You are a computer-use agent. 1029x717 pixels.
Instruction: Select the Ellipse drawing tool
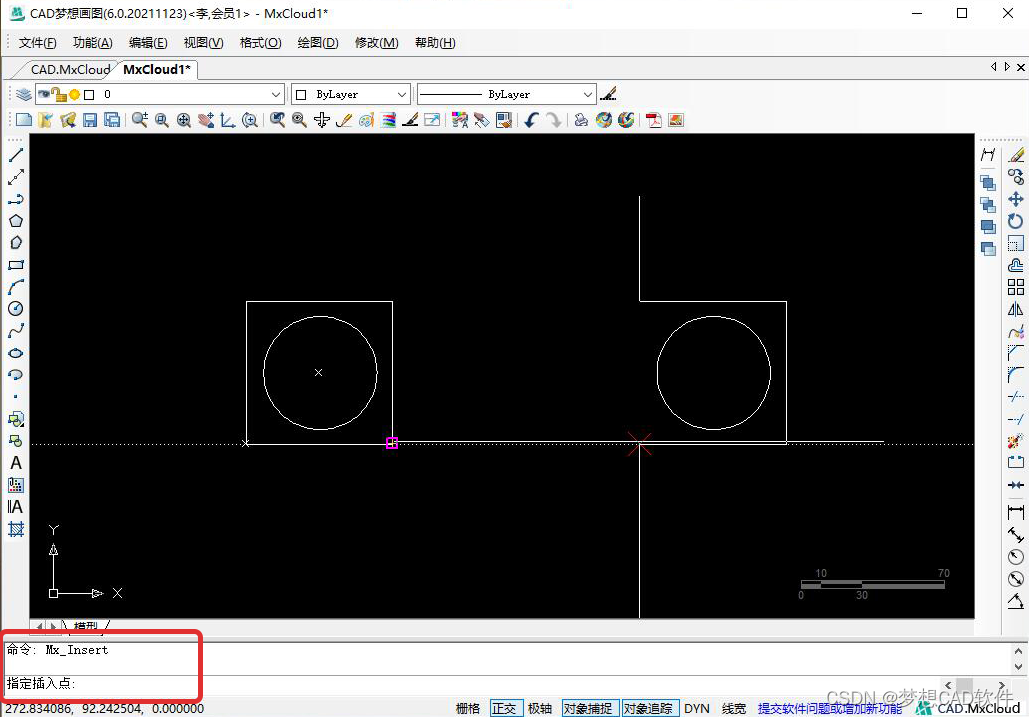click(16, 353)
